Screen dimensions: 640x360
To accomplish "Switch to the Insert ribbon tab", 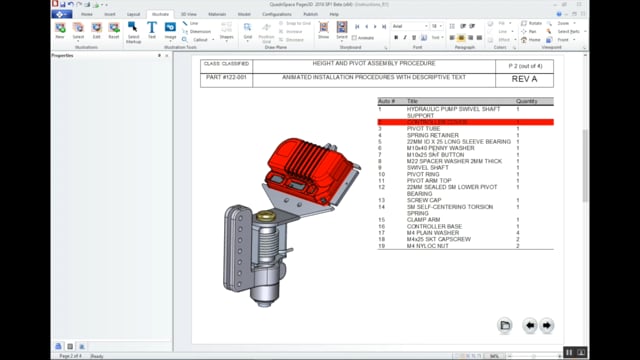I will tap(110, 14).
